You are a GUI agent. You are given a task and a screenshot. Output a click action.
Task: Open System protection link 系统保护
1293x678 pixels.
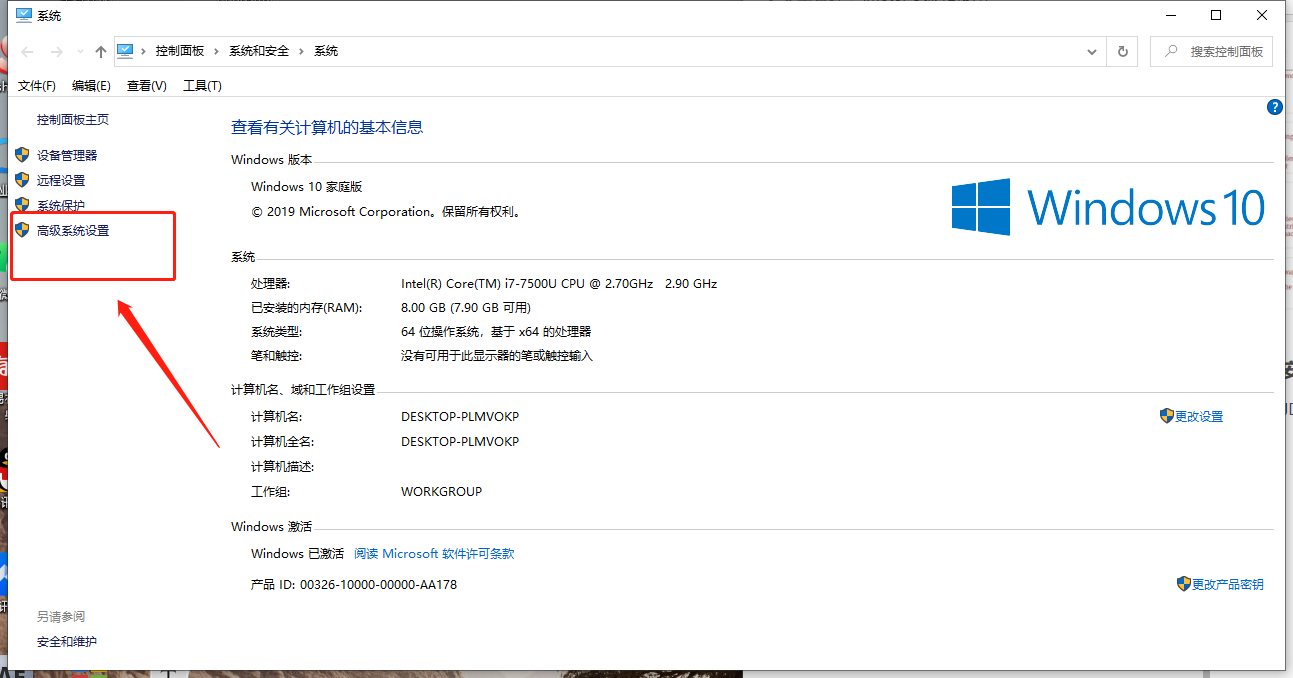tap(61, 205)
